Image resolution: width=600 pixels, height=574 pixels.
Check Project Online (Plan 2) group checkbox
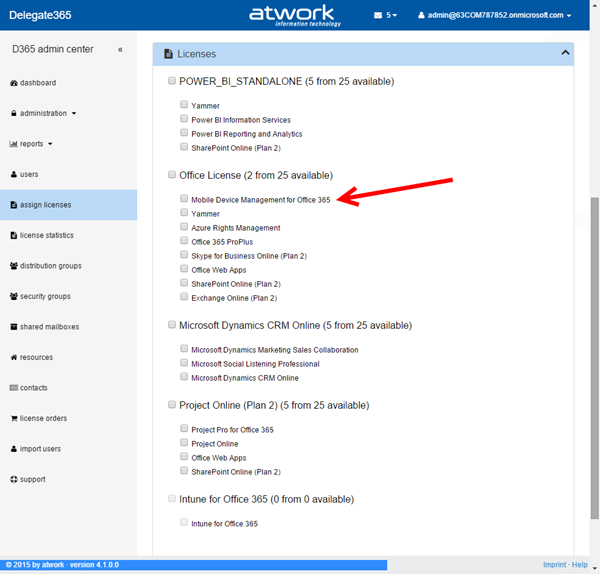172,405
